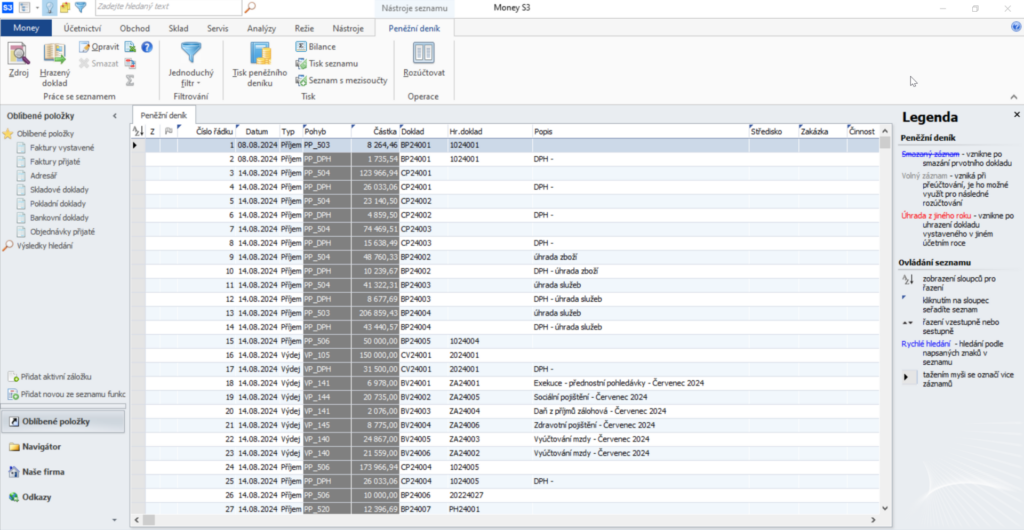Image resolution: width=1024 pixels, height=530 pixels.
Task: Expand the navigation pane options arrow at bottom
Action: (114, 520)
